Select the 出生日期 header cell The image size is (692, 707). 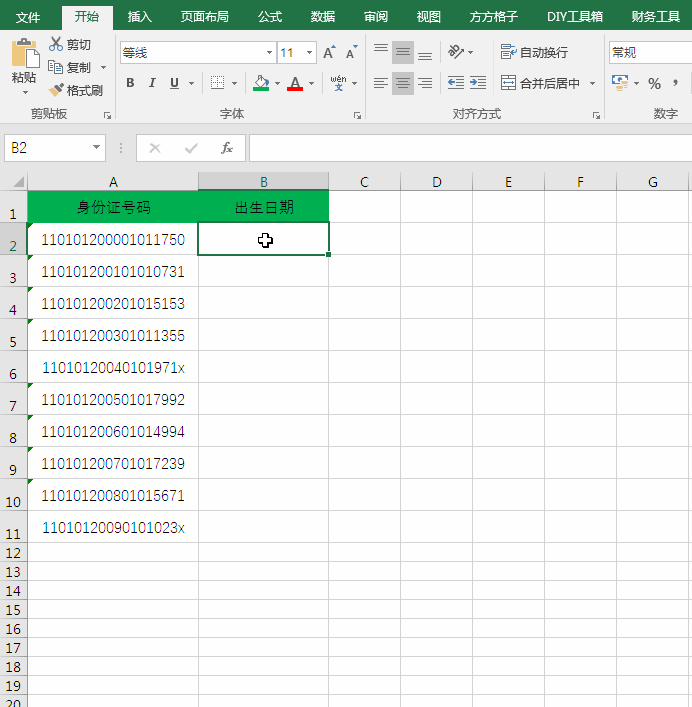[x=264, y=207]
